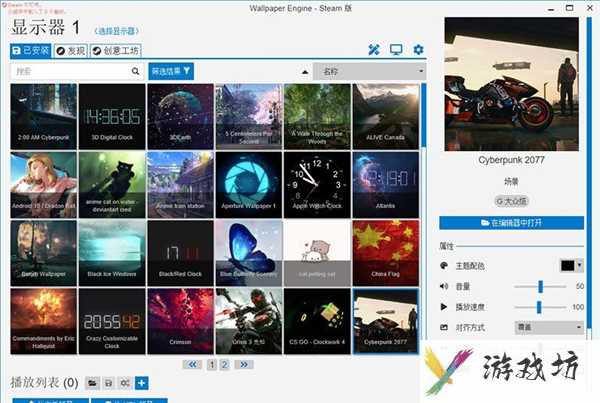Click the 选择显示器 choose display link

pyautogui.click(x=116, y=31)
